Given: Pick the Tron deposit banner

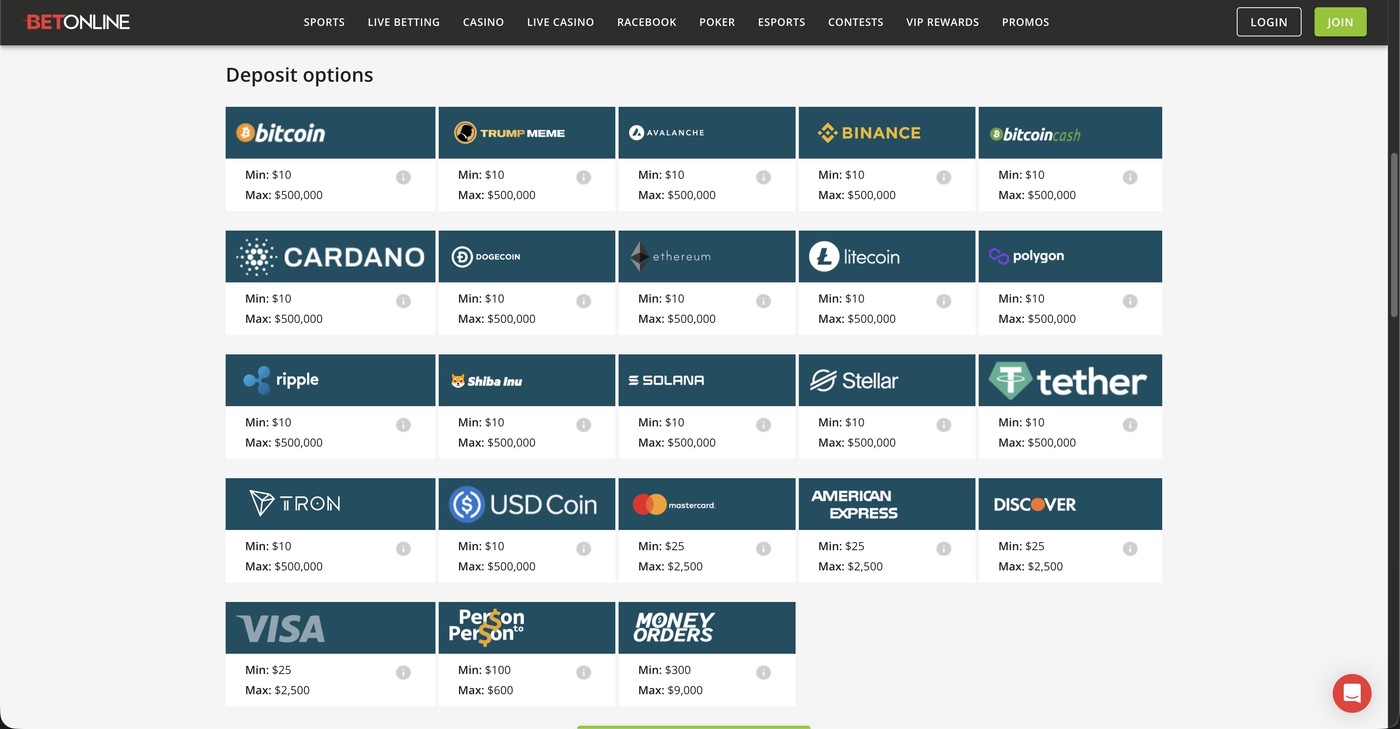Looking at the screenshot, I should [x=331, y=505].
